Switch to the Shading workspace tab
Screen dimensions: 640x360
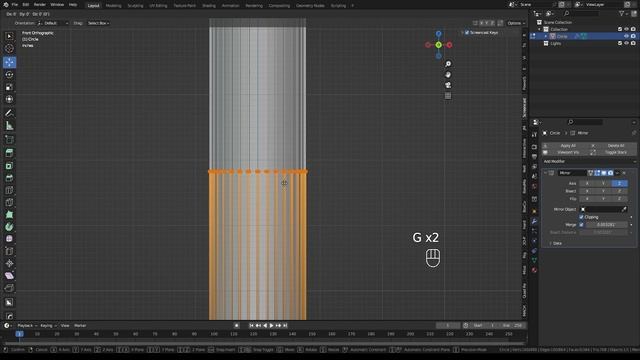coord(209,6)
